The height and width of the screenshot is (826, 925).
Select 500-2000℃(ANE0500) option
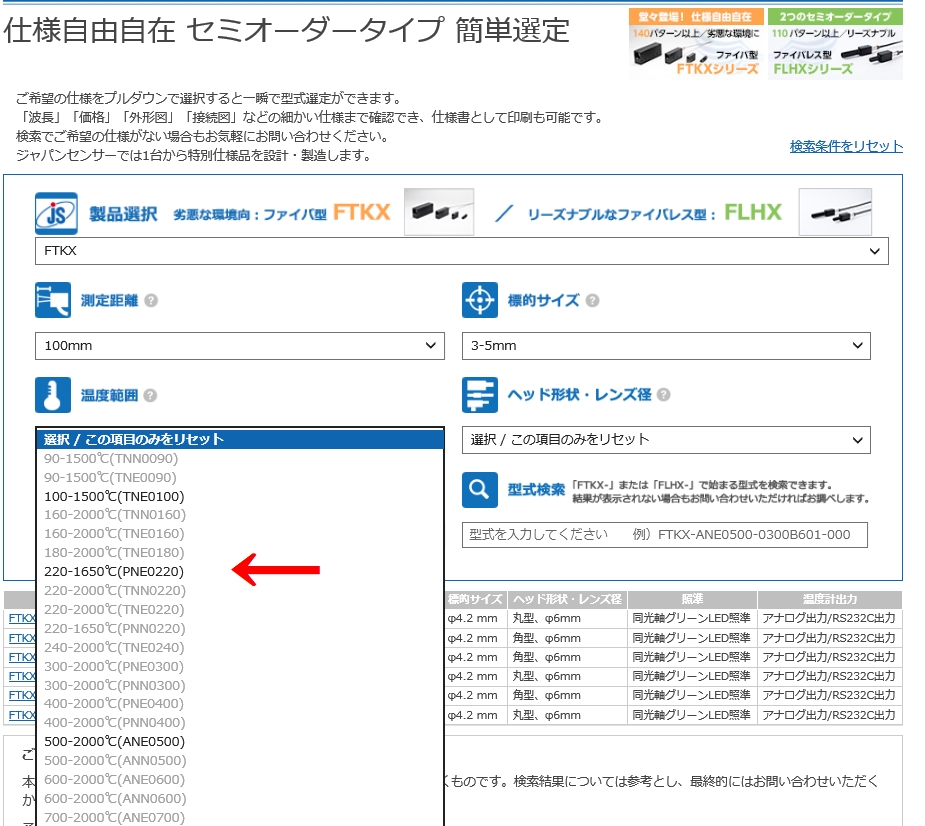tap(240, 741)
